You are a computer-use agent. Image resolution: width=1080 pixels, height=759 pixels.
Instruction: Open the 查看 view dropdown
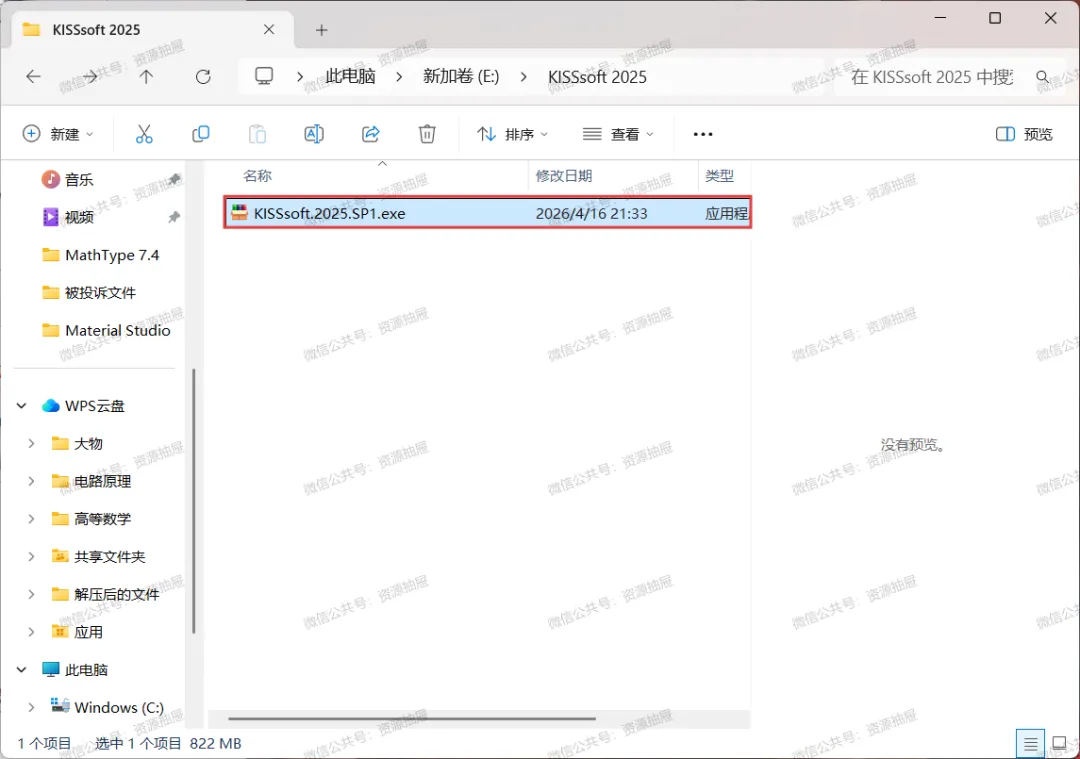point(618,134)
